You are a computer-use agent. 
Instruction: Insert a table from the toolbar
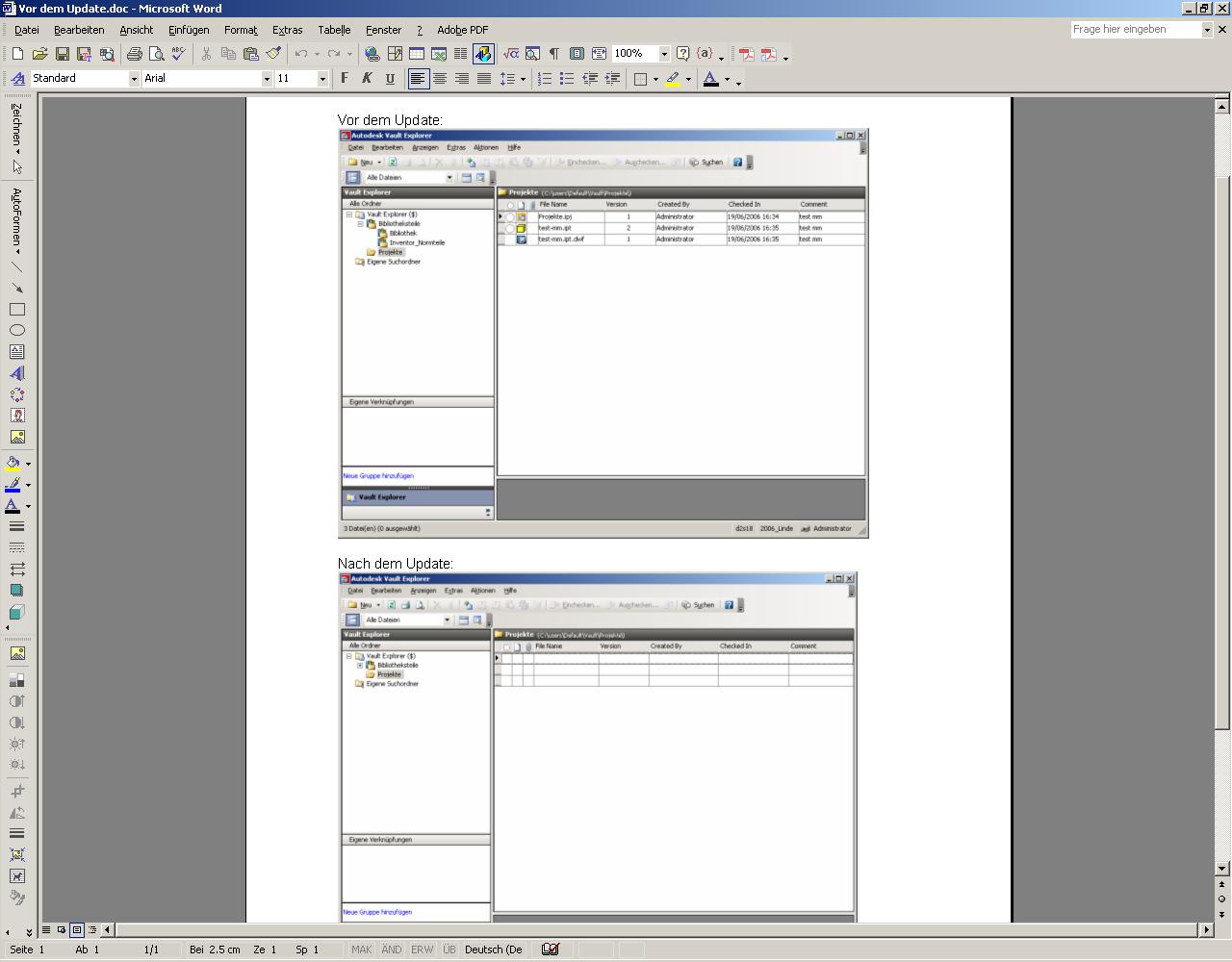click(x=416, y=54)
